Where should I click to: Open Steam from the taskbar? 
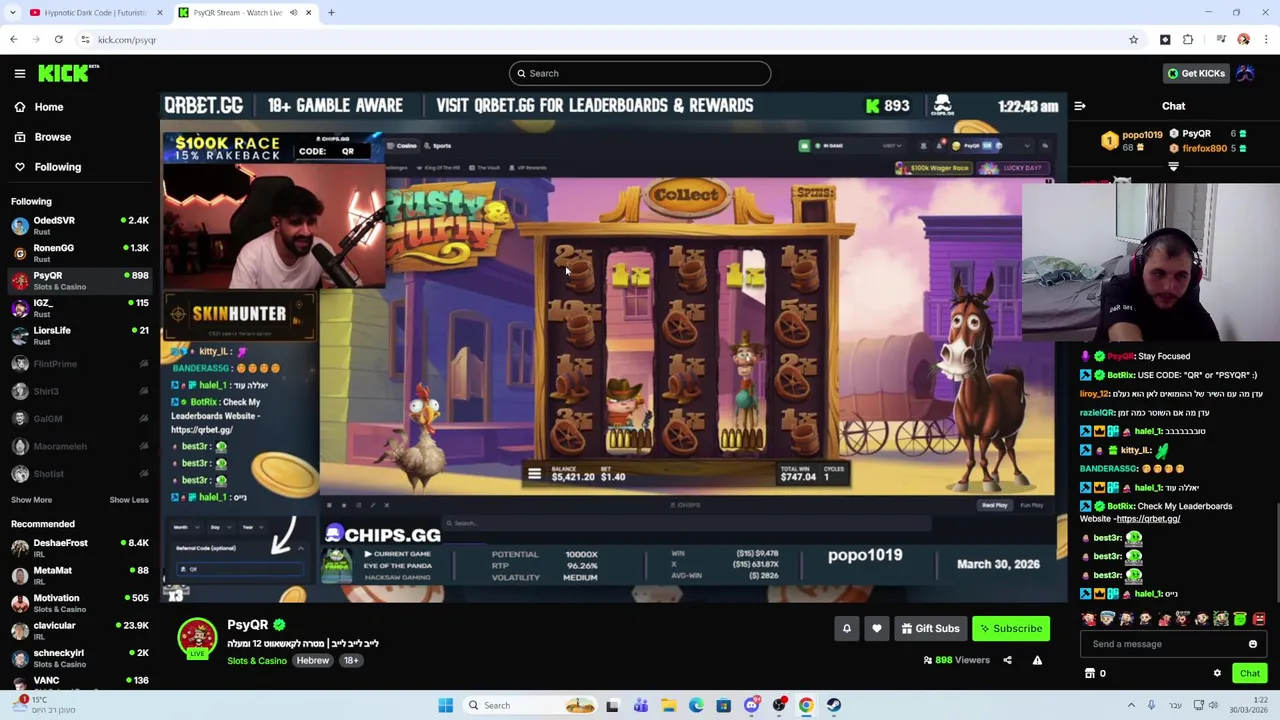[x=833, y=705]
